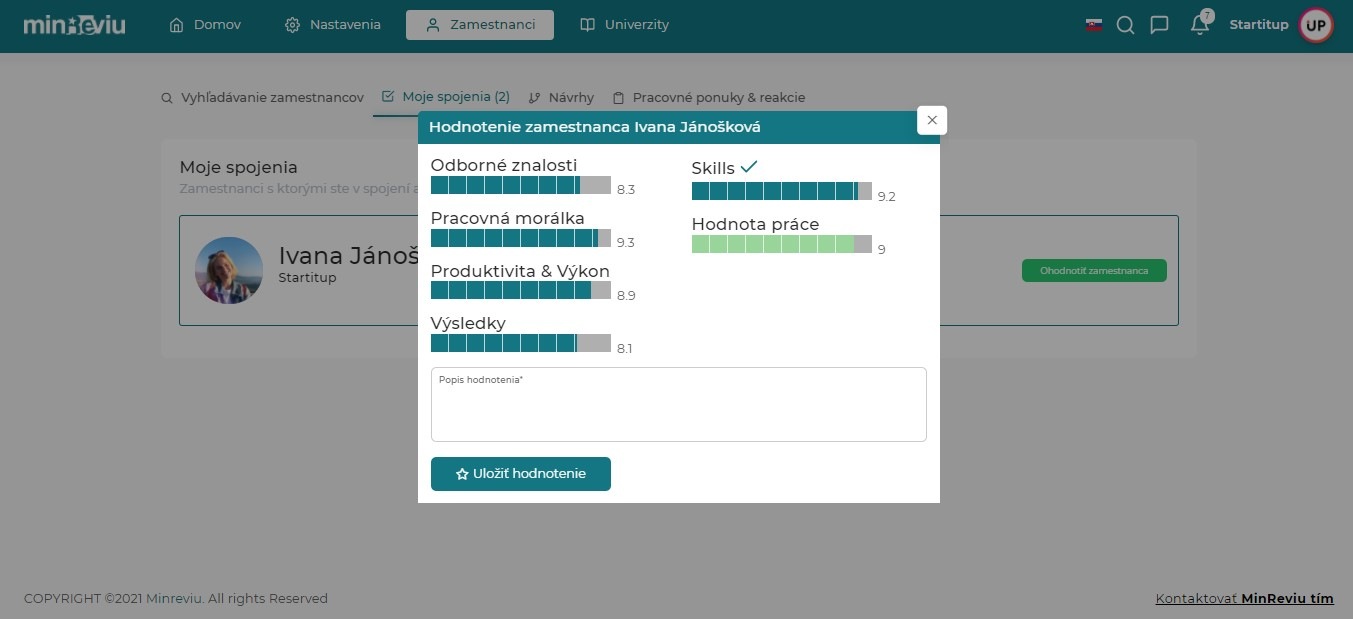Open the notifications bell icon

[x=1200, y=26]
